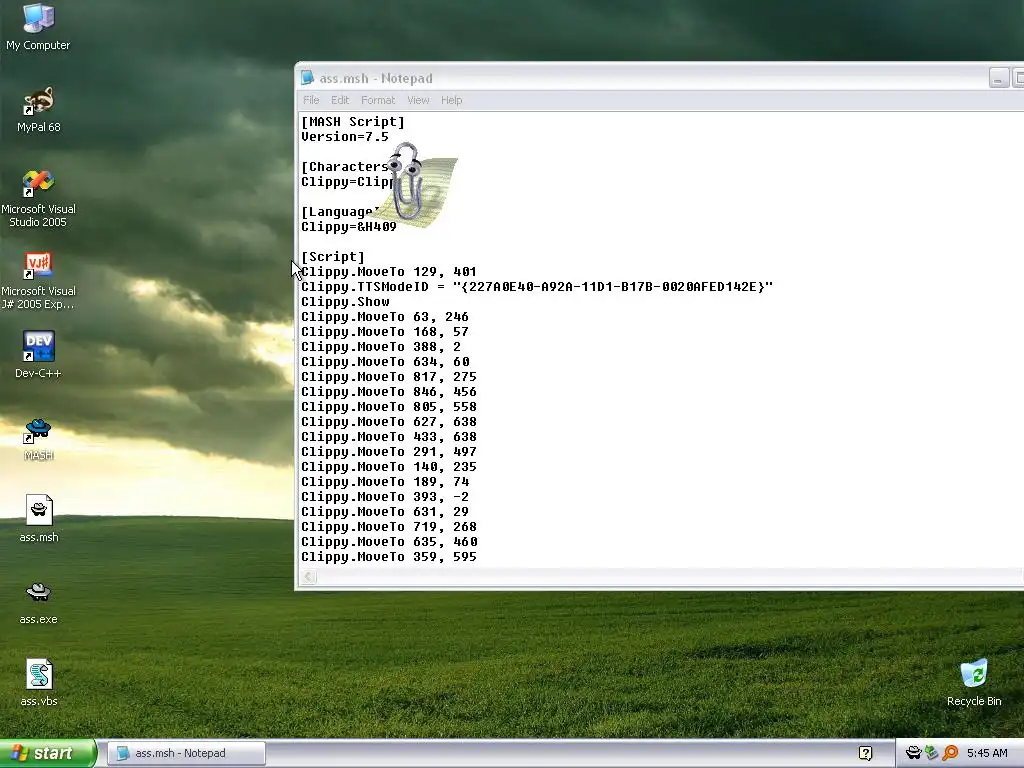
Task: Click the green tray icon beside the clock
Action: point(931,753)
